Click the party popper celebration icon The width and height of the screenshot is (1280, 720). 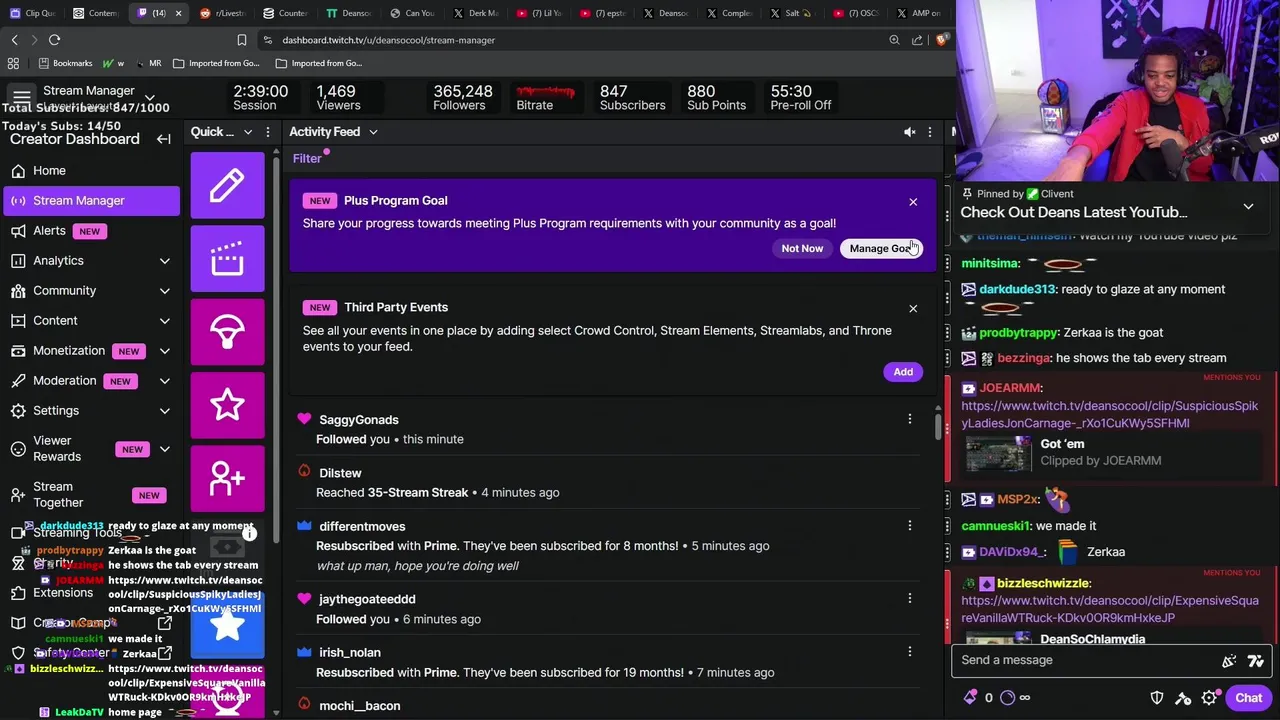[x=1229, y=660]
